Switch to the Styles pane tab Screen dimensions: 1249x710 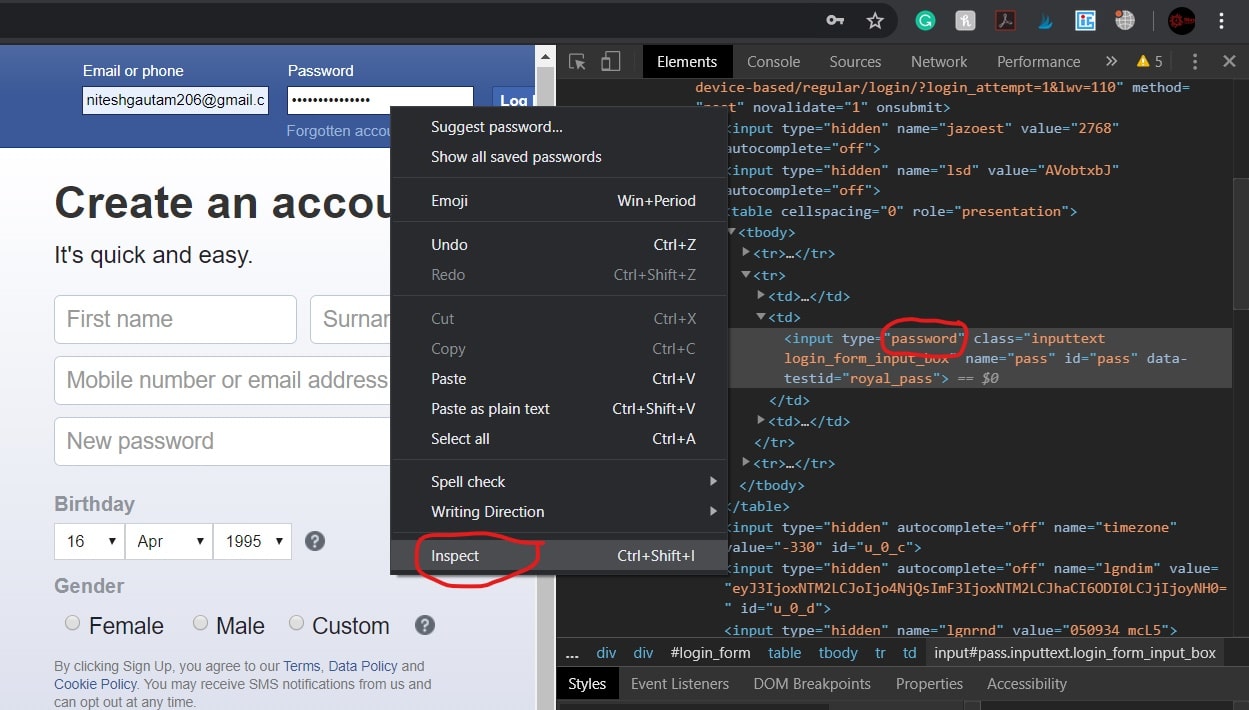coord(587,684)
